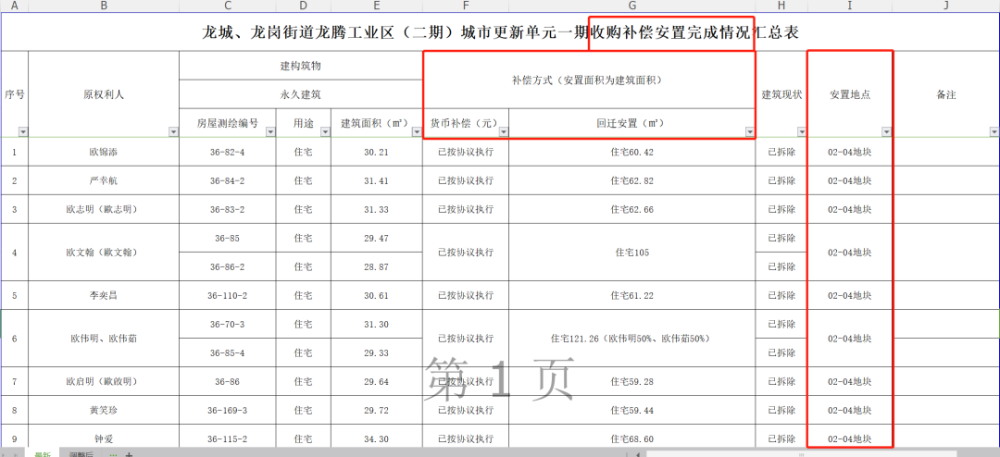
Task: Select column C header
Action: (228, 5)
